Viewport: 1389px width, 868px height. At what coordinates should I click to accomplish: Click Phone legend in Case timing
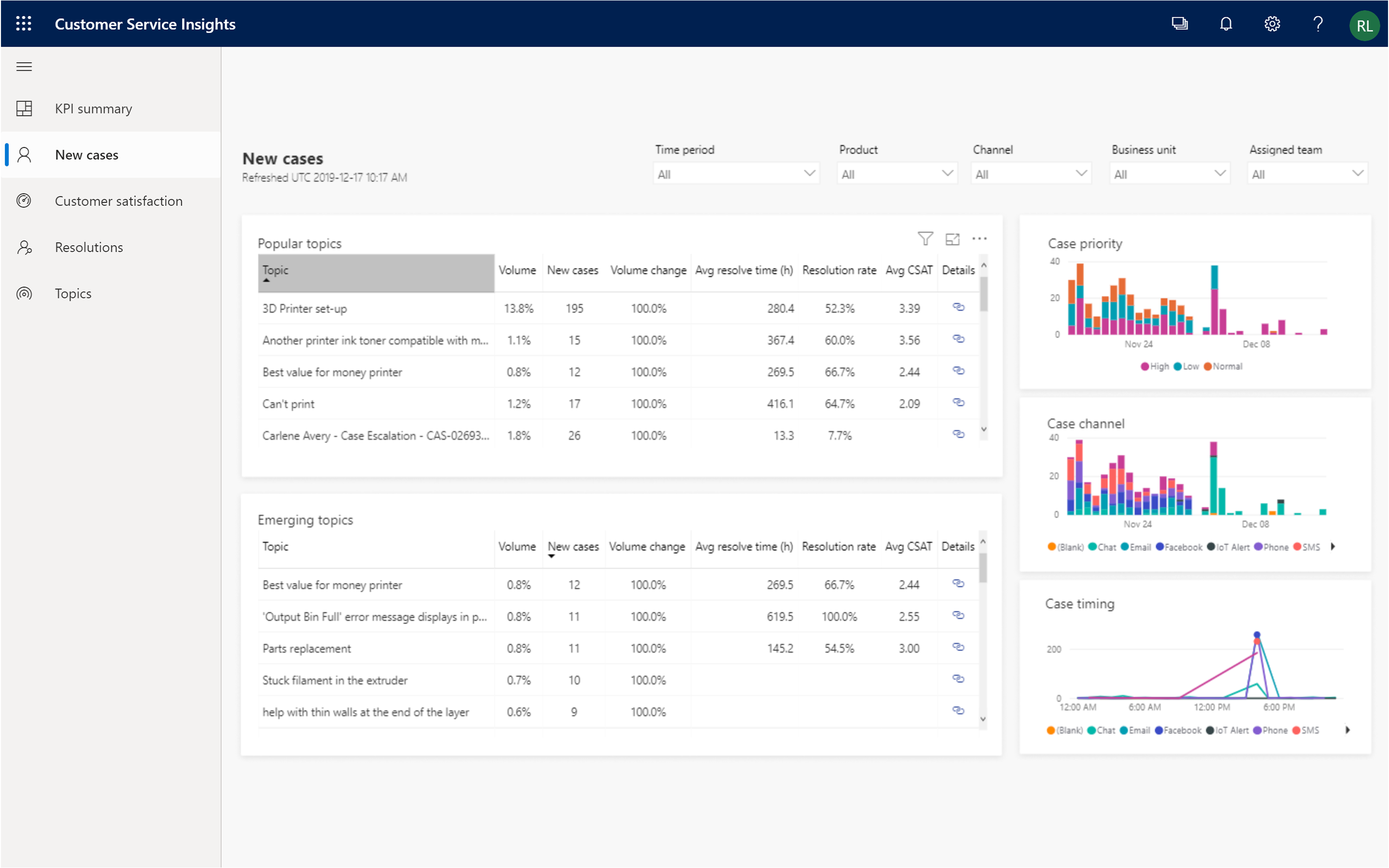(1270, 730)
